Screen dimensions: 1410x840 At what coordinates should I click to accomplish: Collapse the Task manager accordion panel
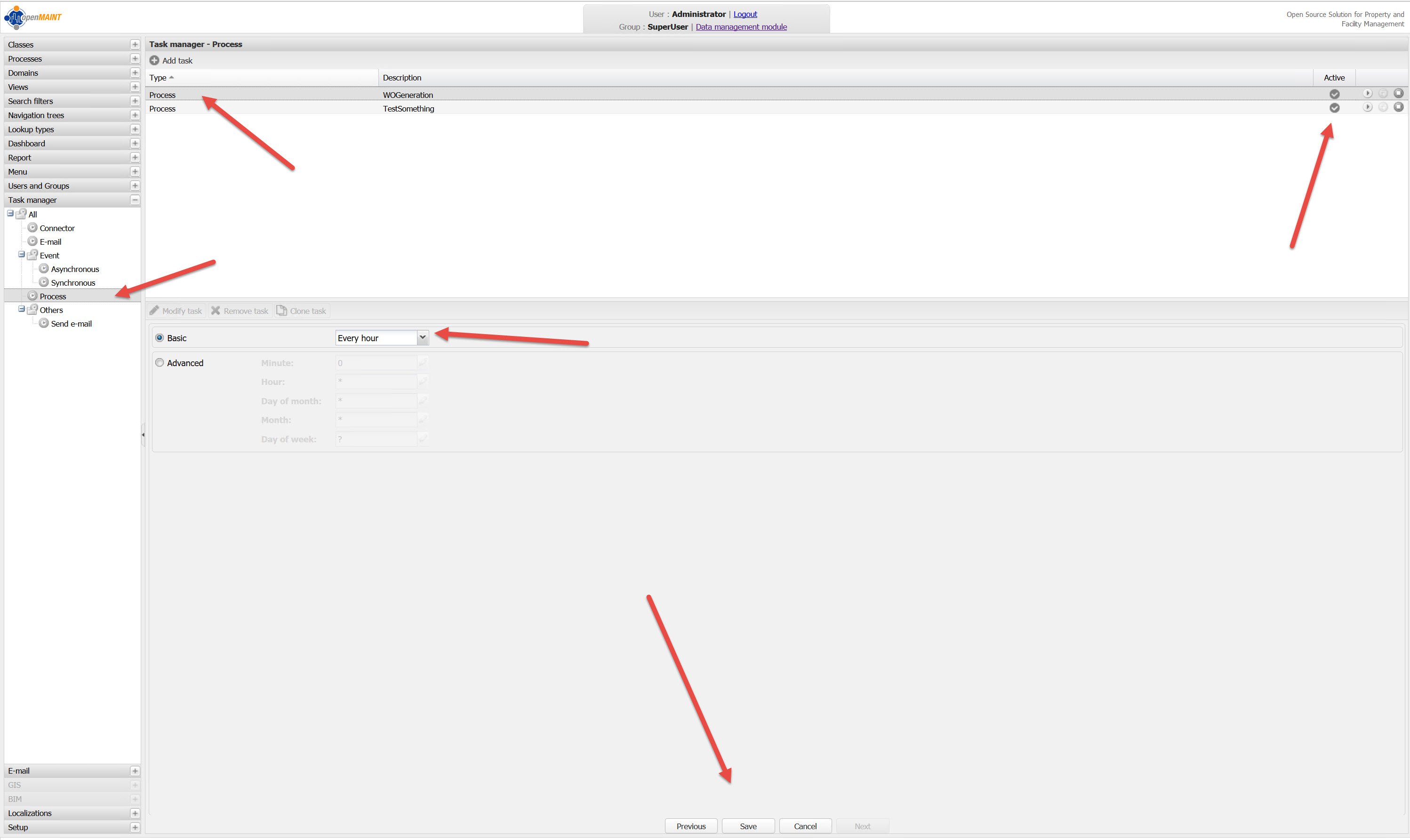pyautogui.click(x=135, y=200)
